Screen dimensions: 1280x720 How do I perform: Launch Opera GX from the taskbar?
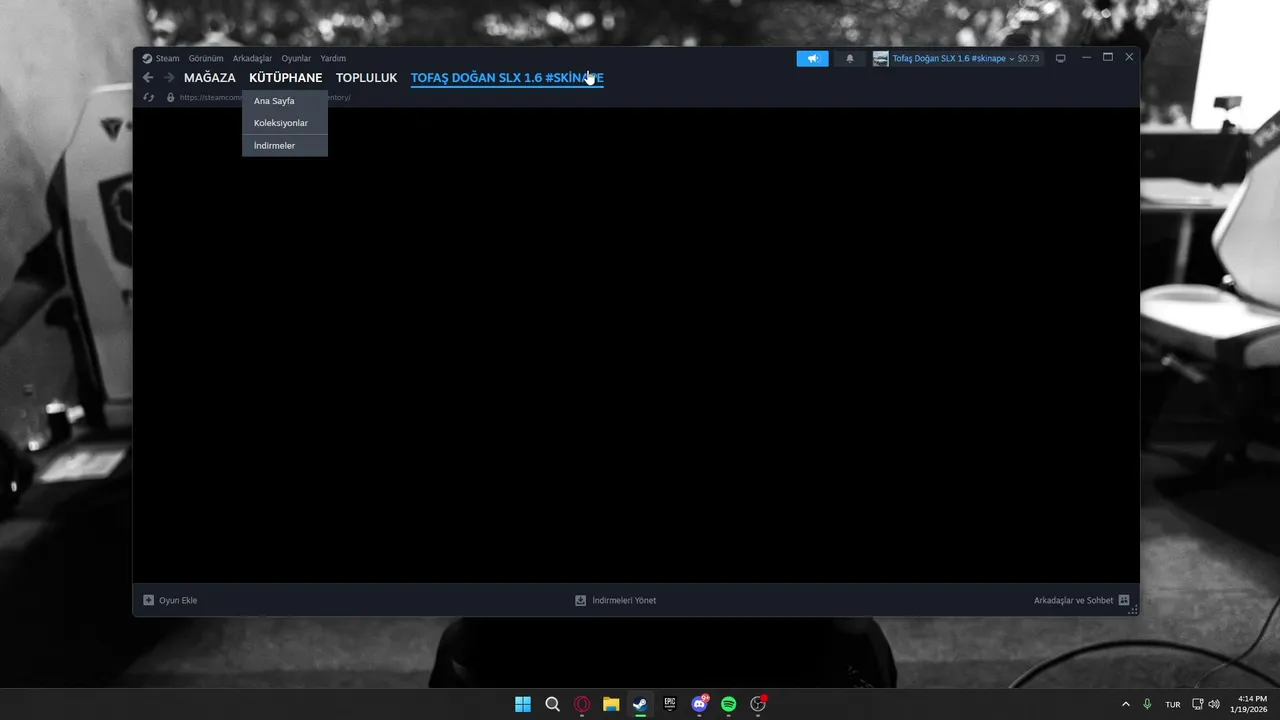[x=582, y=704]
